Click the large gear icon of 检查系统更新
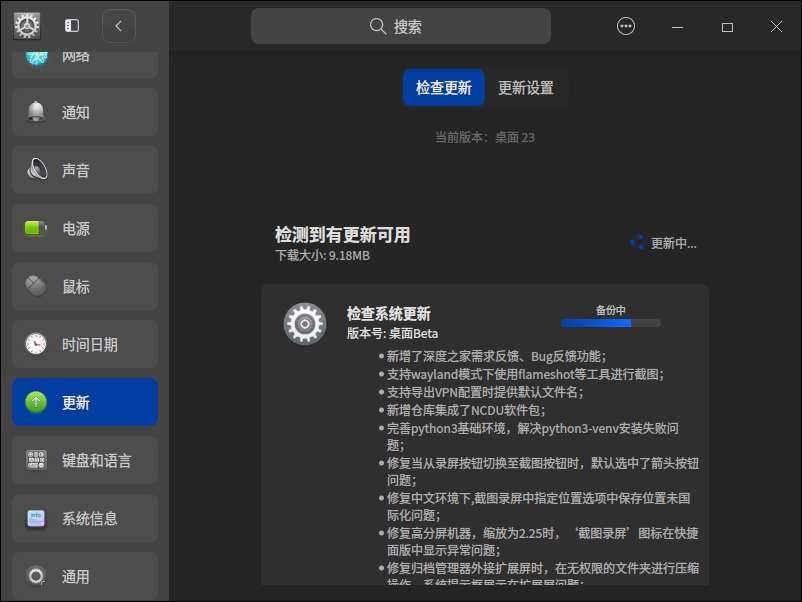 [x=305, y=323]
